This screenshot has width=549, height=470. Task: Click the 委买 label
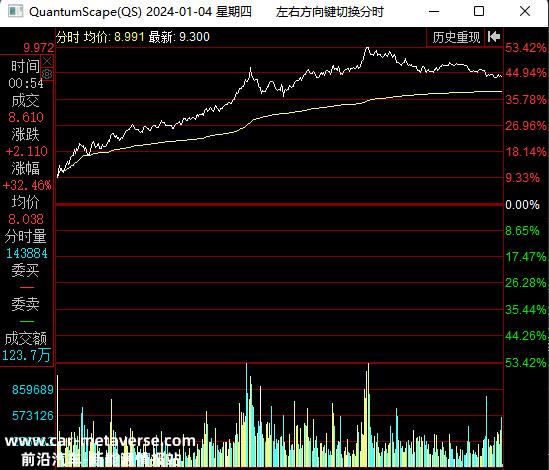pos(25,271)
